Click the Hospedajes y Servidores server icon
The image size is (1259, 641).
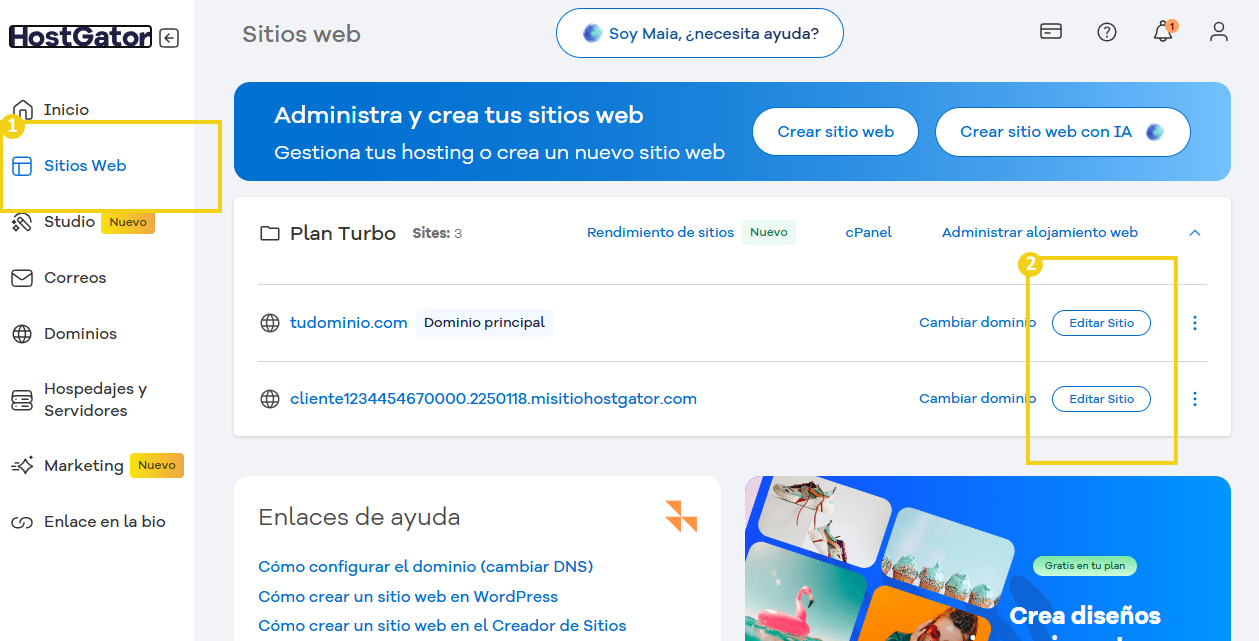[x=22, y=400]
